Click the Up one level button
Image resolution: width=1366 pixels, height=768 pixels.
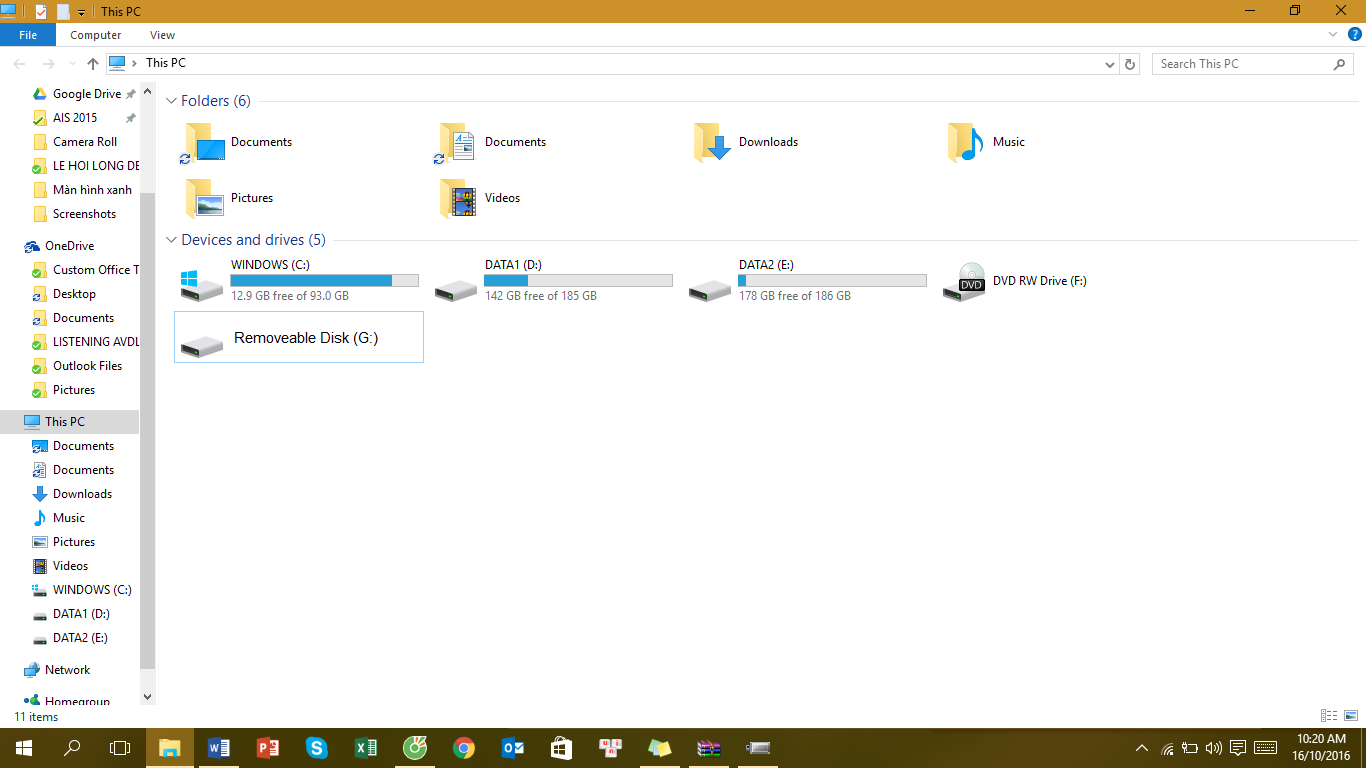coord(92,63)
